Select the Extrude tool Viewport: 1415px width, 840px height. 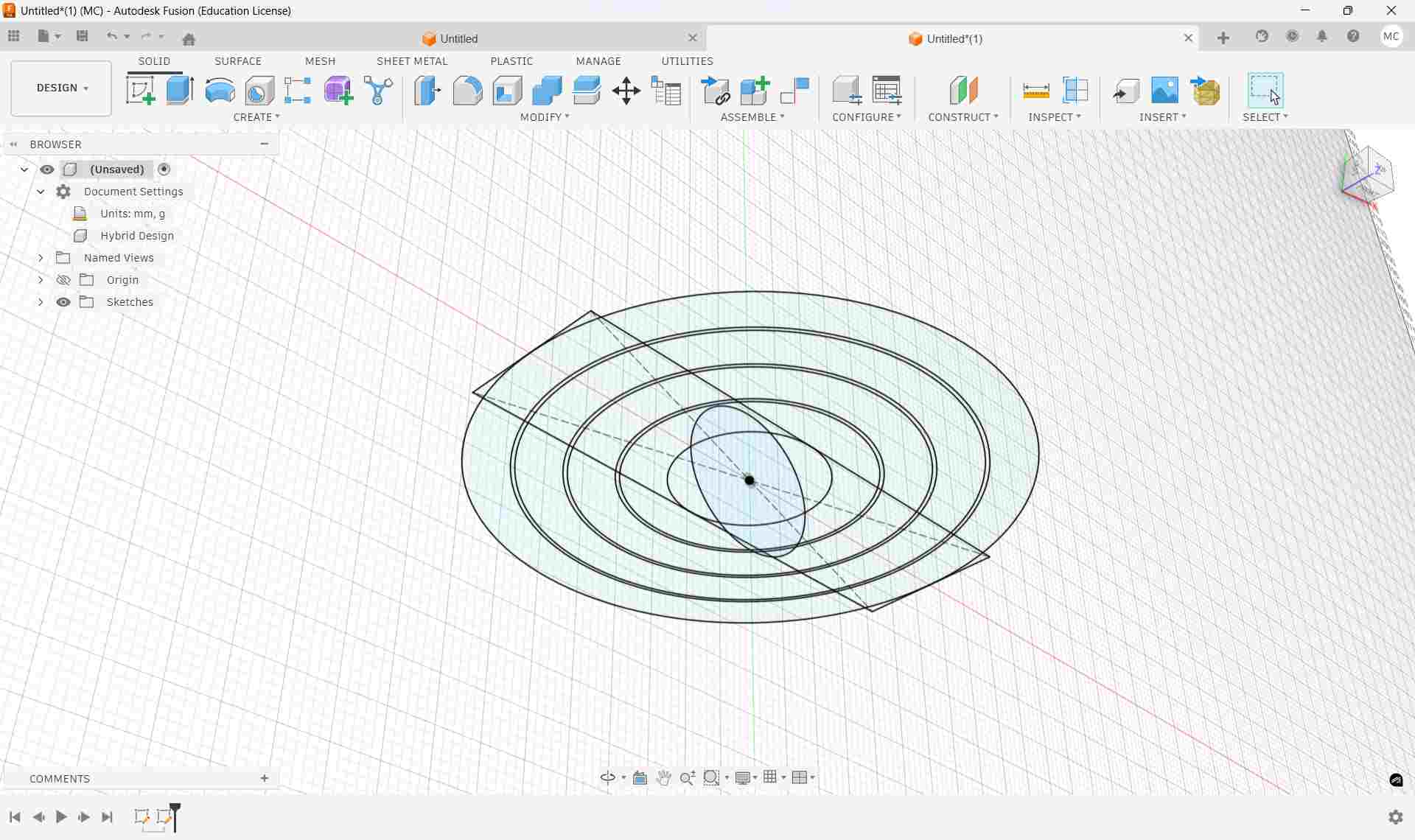click(x=180, y=91)
